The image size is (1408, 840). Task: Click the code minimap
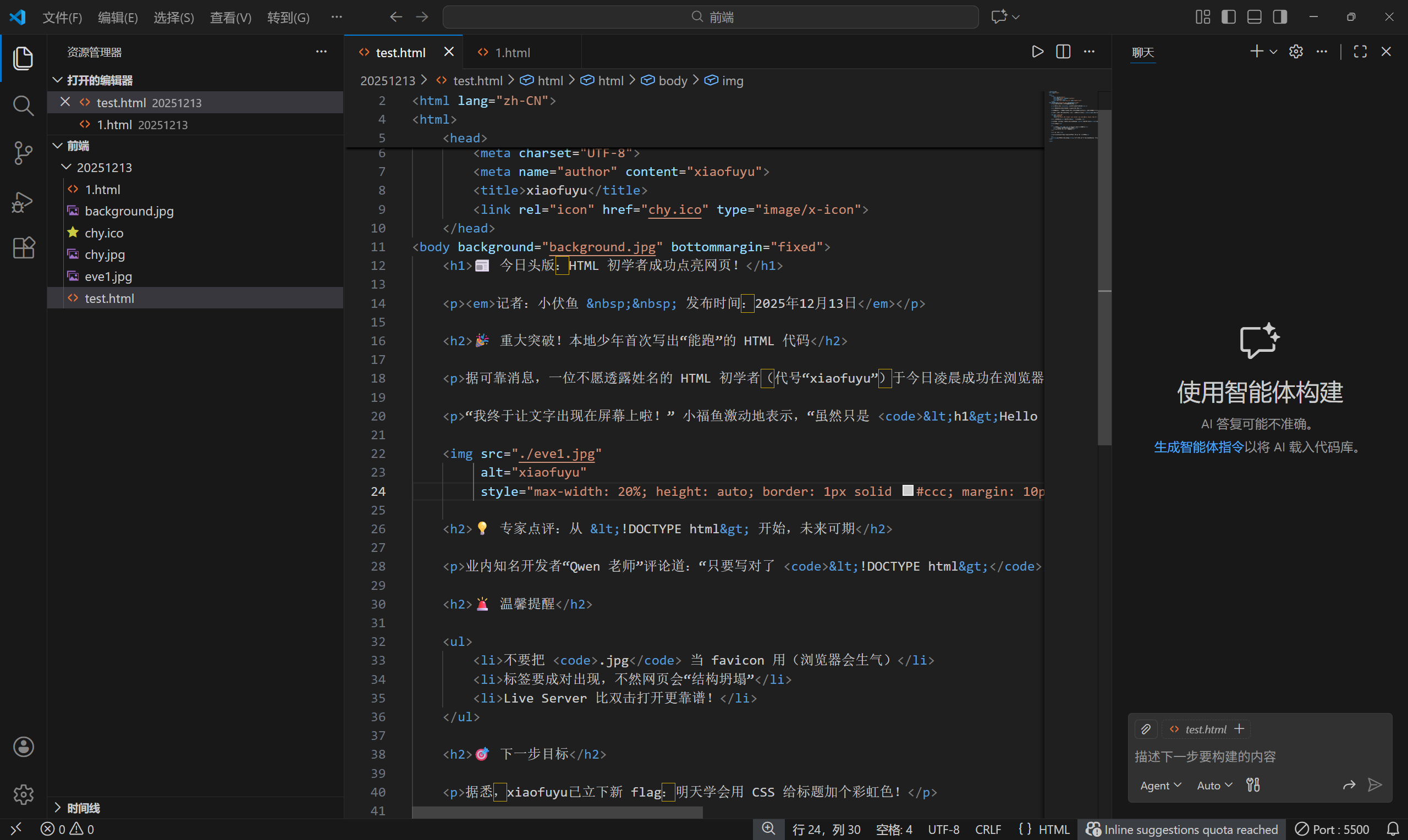1072,116
